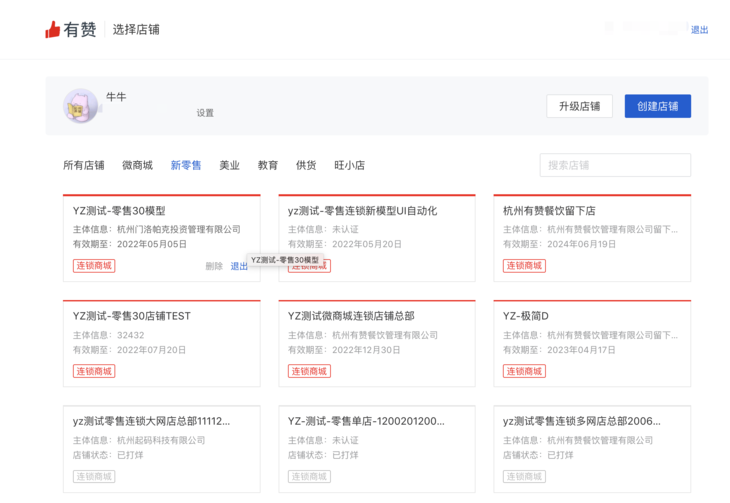Open the YZ-极简D store card
The height and width of the screenshot is (503, 730).
point(591,342)
